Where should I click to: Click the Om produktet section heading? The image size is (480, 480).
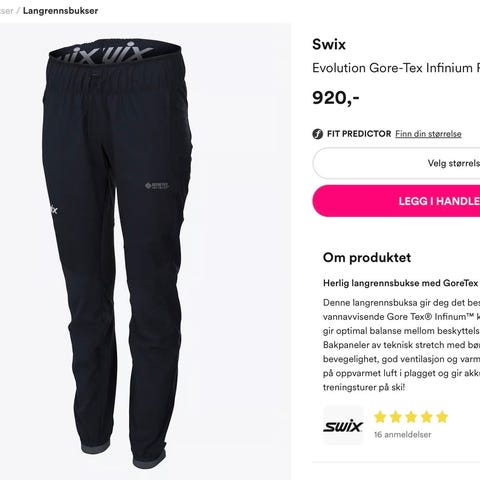(367, 258)
